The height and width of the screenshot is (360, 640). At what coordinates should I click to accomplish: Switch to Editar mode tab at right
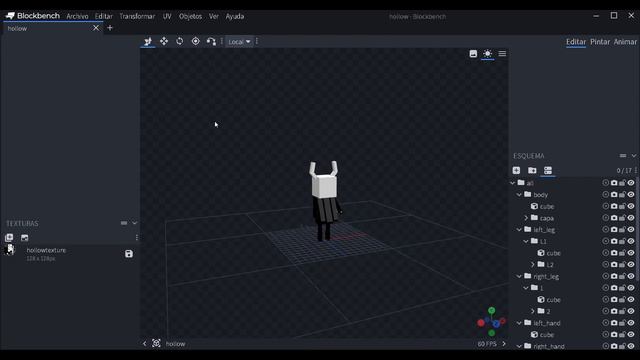pyautogui.click(x=576, y=42)
